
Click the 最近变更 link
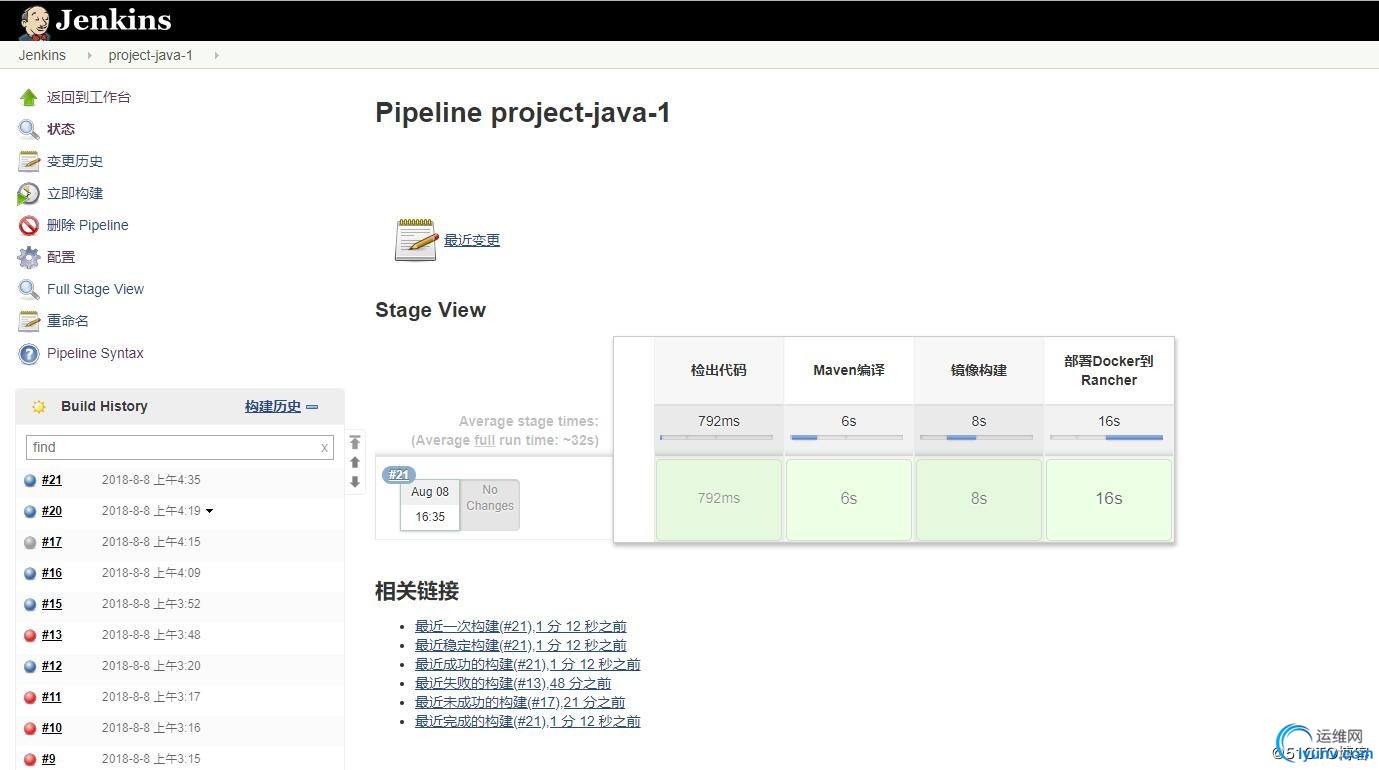[x=472, y=240]
